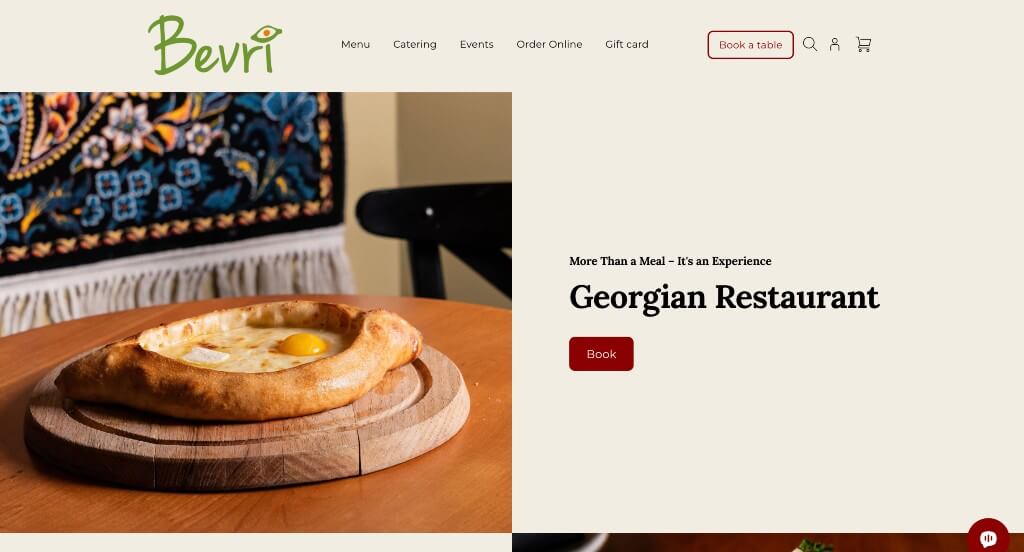Click the red Book button
Screen dimensions: 1024x552
tap(601, 354)
